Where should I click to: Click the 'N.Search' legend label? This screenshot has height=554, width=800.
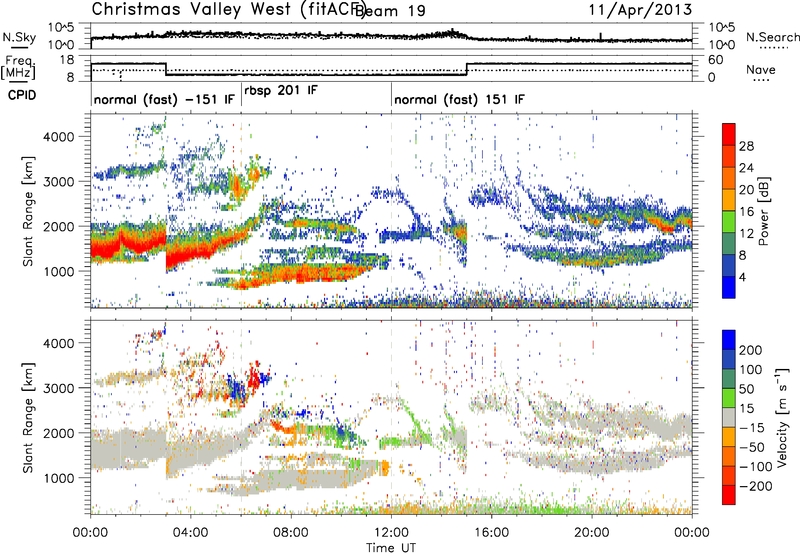point(772,37)
